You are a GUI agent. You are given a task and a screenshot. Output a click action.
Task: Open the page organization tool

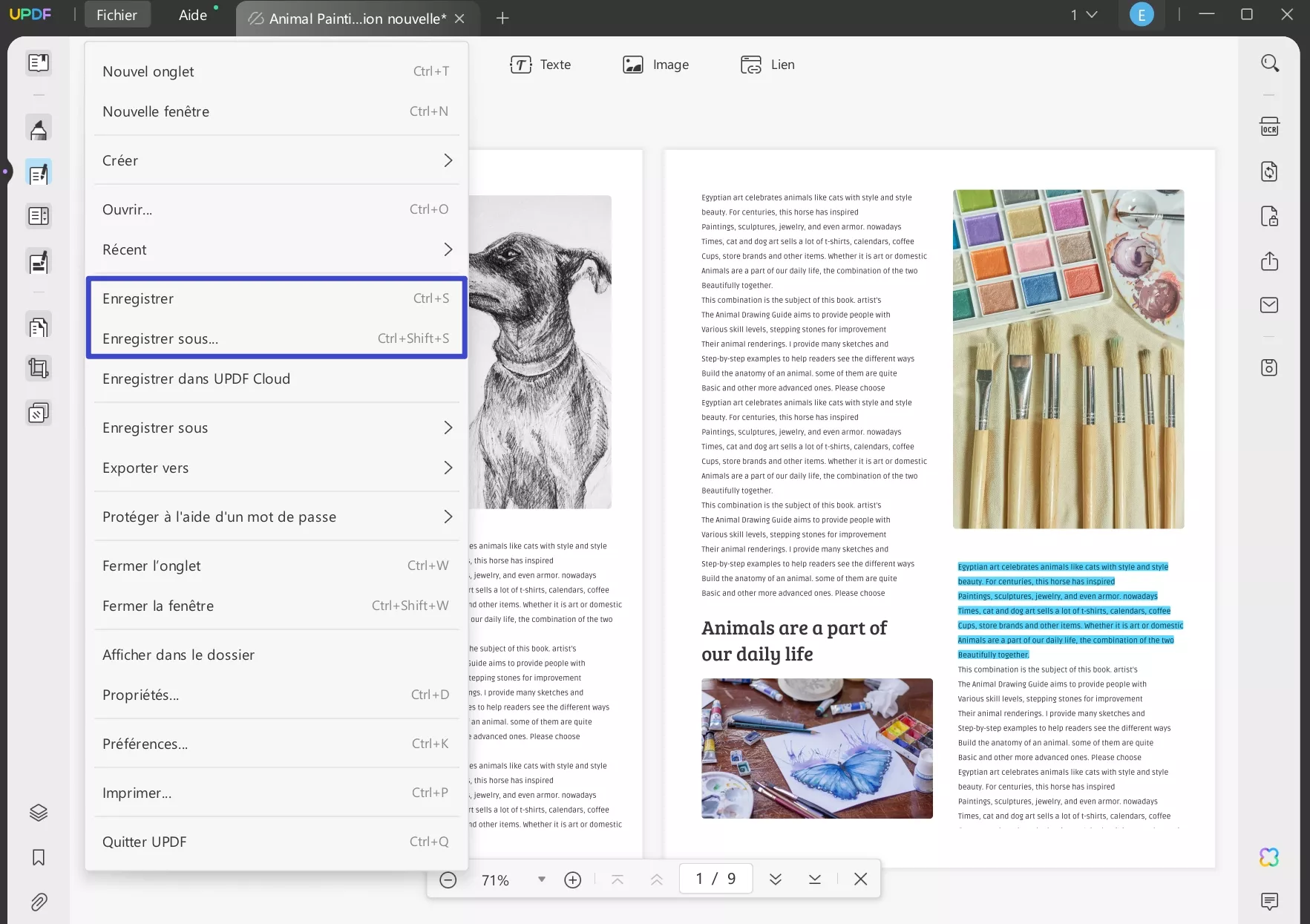pyautogui.click(x=39, y=216)
